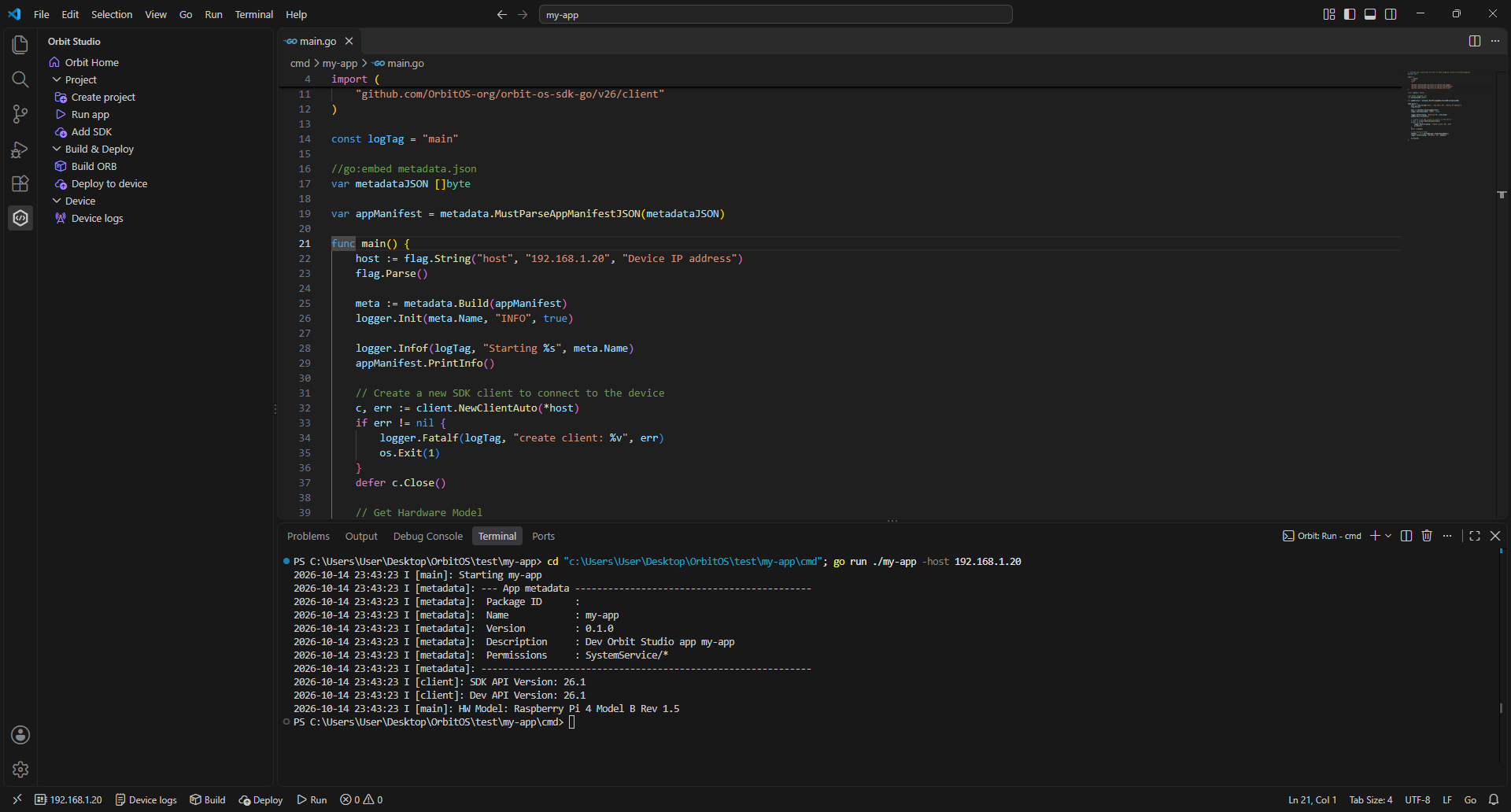
Task: Collapse the Project tree section
Action: (x=57, y=79)
